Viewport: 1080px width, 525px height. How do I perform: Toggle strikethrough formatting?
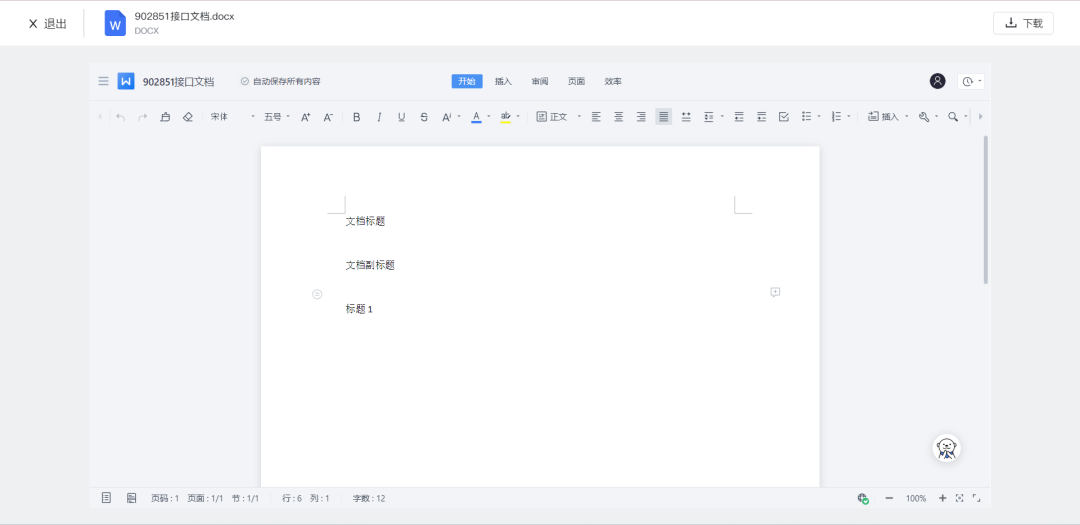(424, 117)
